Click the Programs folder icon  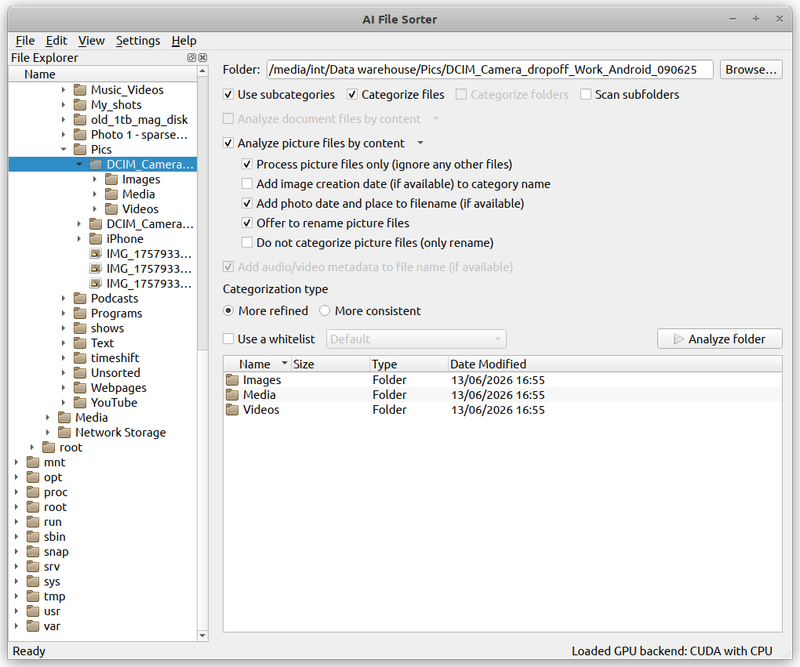[80, 313]
